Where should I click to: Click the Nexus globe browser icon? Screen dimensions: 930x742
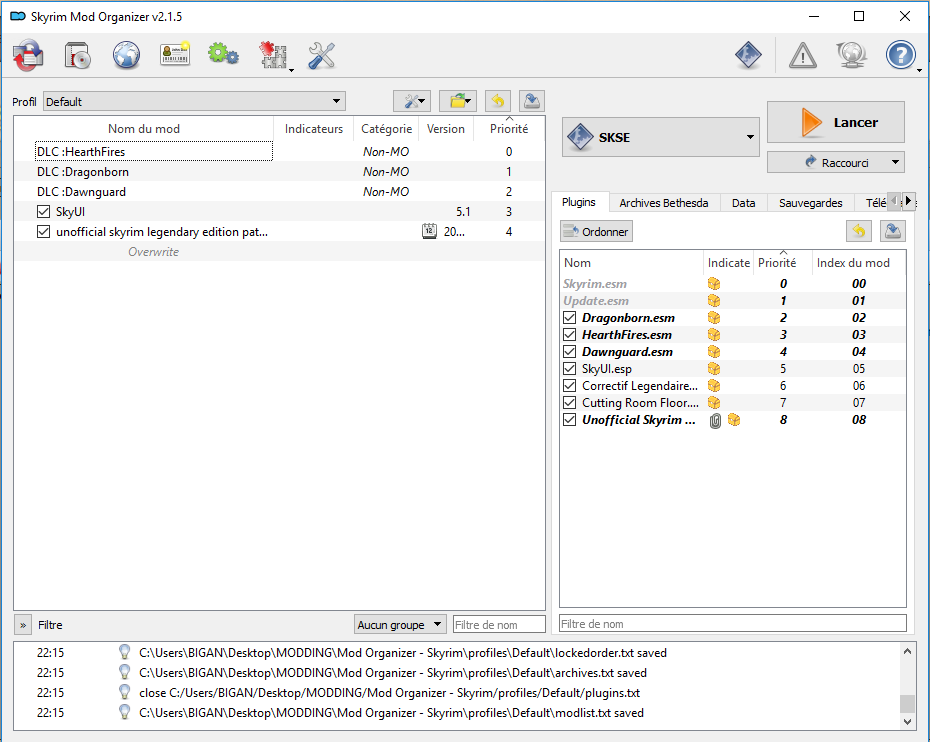tap(126, 56)
